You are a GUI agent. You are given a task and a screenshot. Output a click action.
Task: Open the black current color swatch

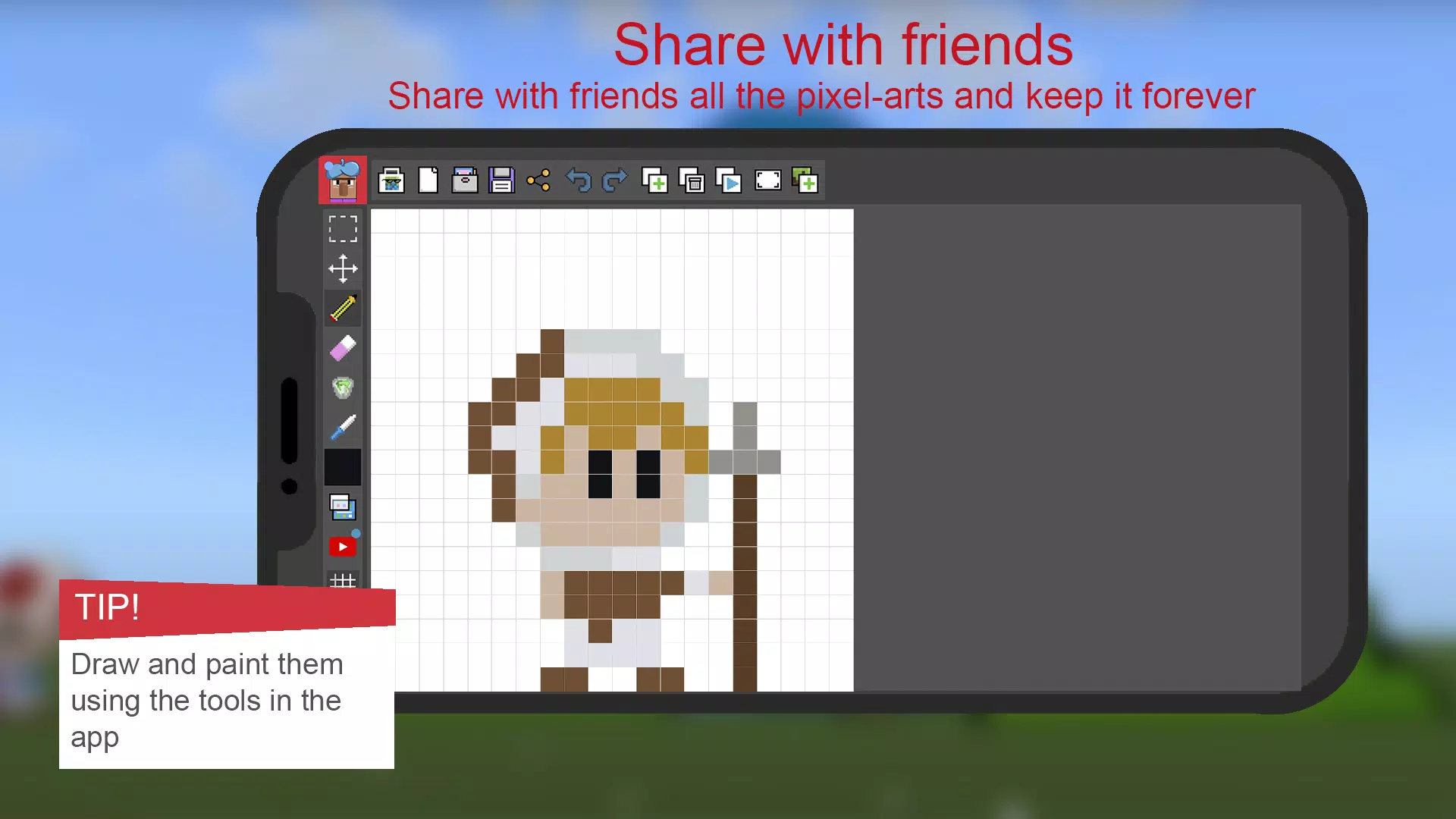(x=343, y=467)
